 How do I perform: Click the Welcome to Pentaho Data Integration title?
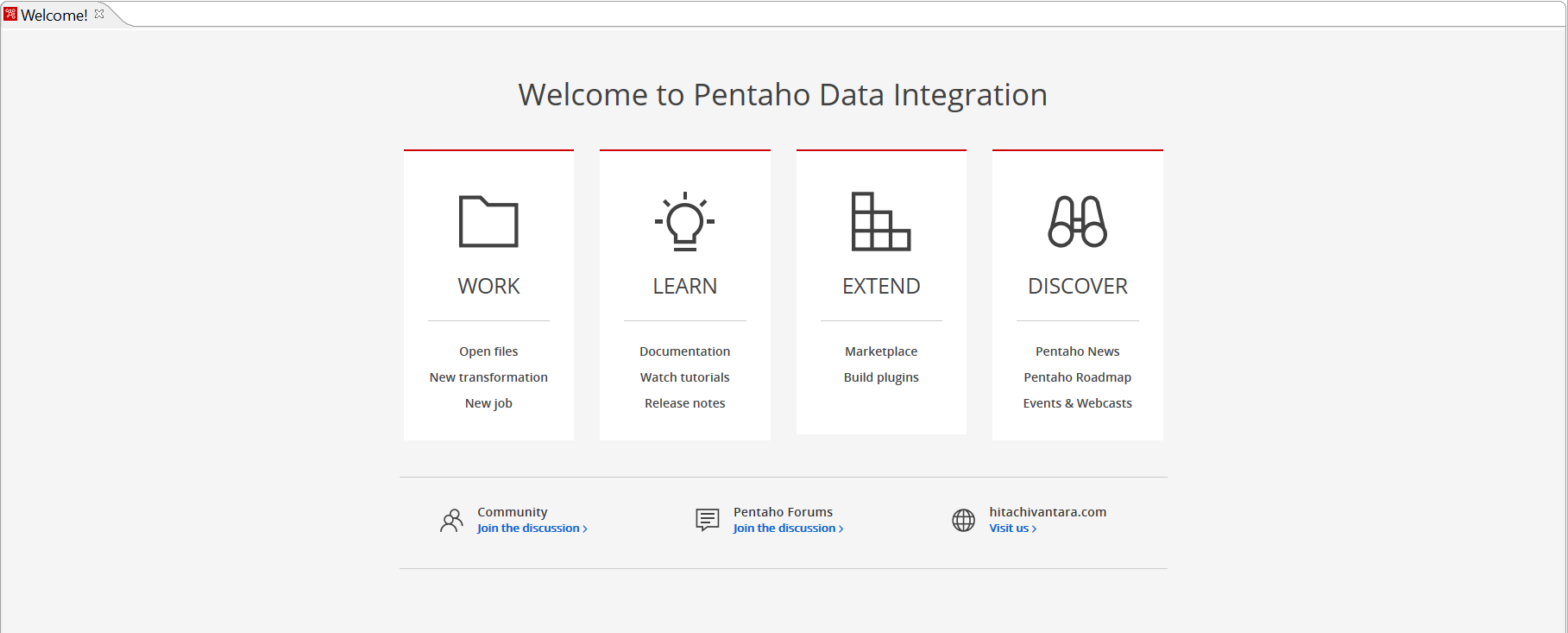(783, 95)
